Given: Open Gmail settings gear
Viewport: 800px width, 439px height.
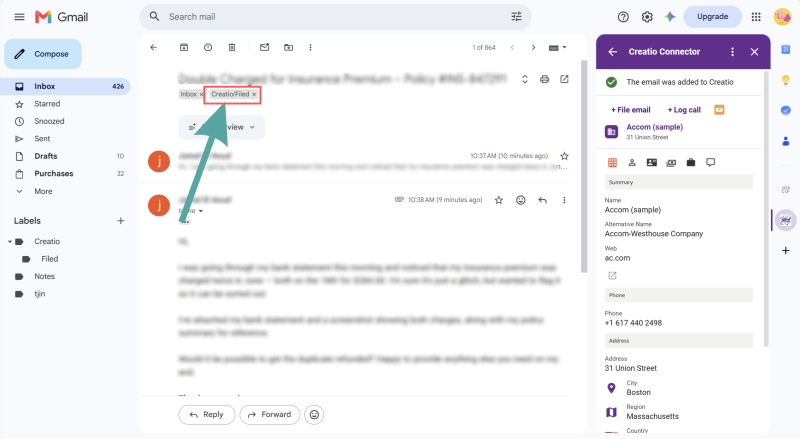Looking at the screenshot, I should [647, 17].
